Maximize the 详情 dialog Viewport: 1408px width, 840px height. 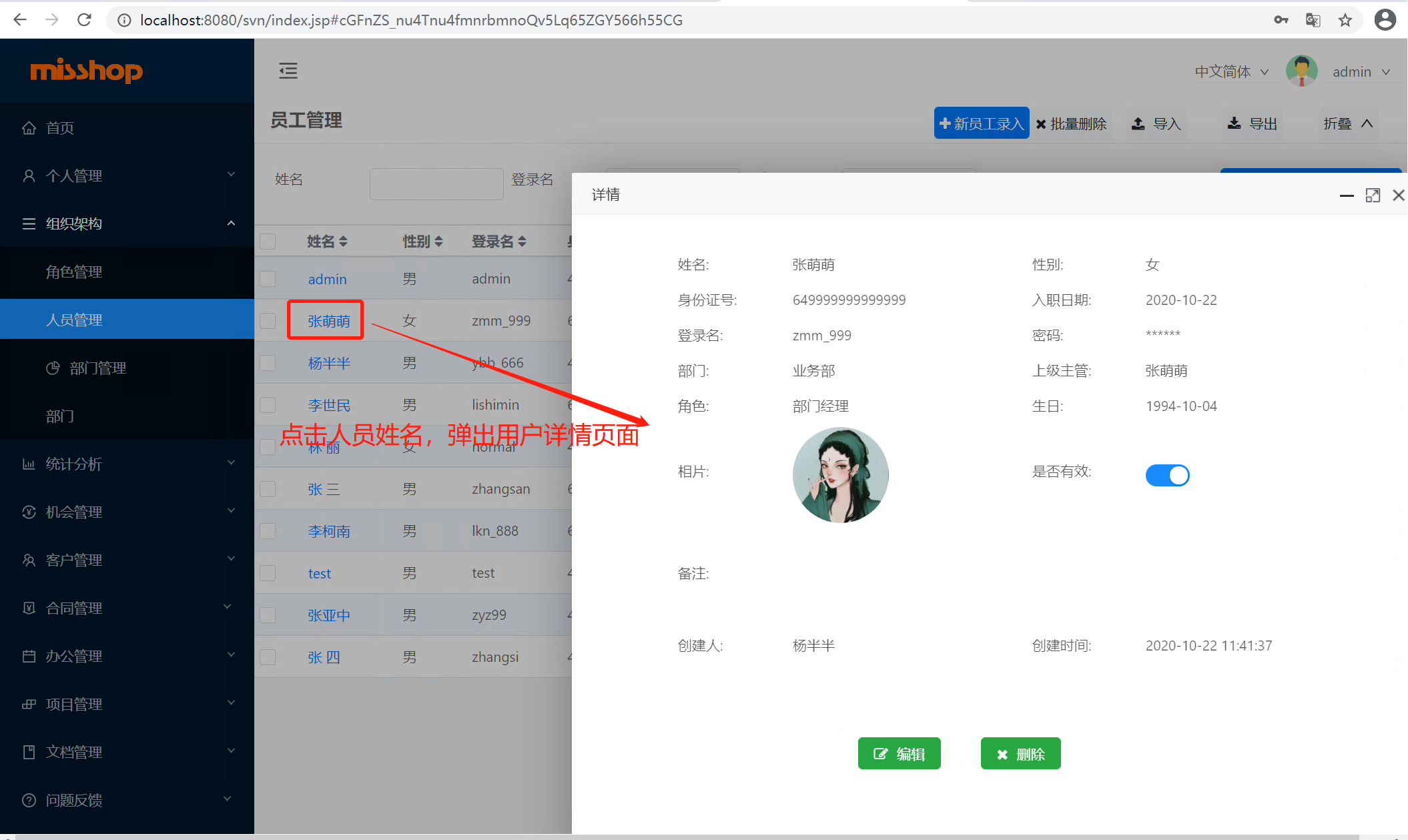tap(1373, 195)
